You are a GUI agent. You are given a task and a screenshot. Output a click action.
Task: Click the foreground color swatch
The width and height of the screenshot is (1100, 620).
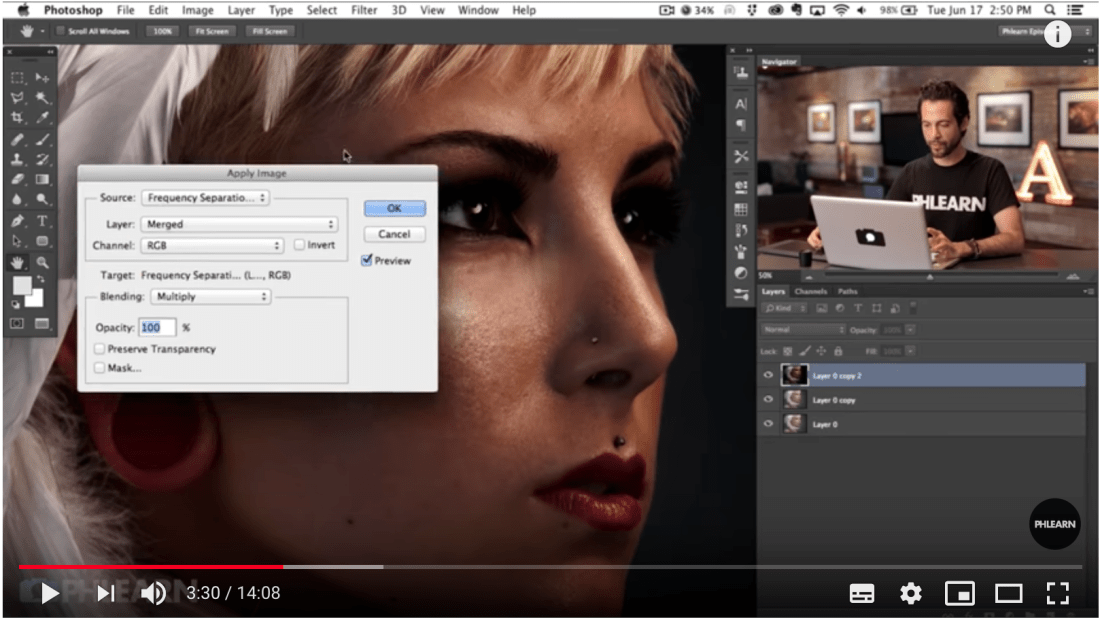pyautogui.click(x=22, y=284)
